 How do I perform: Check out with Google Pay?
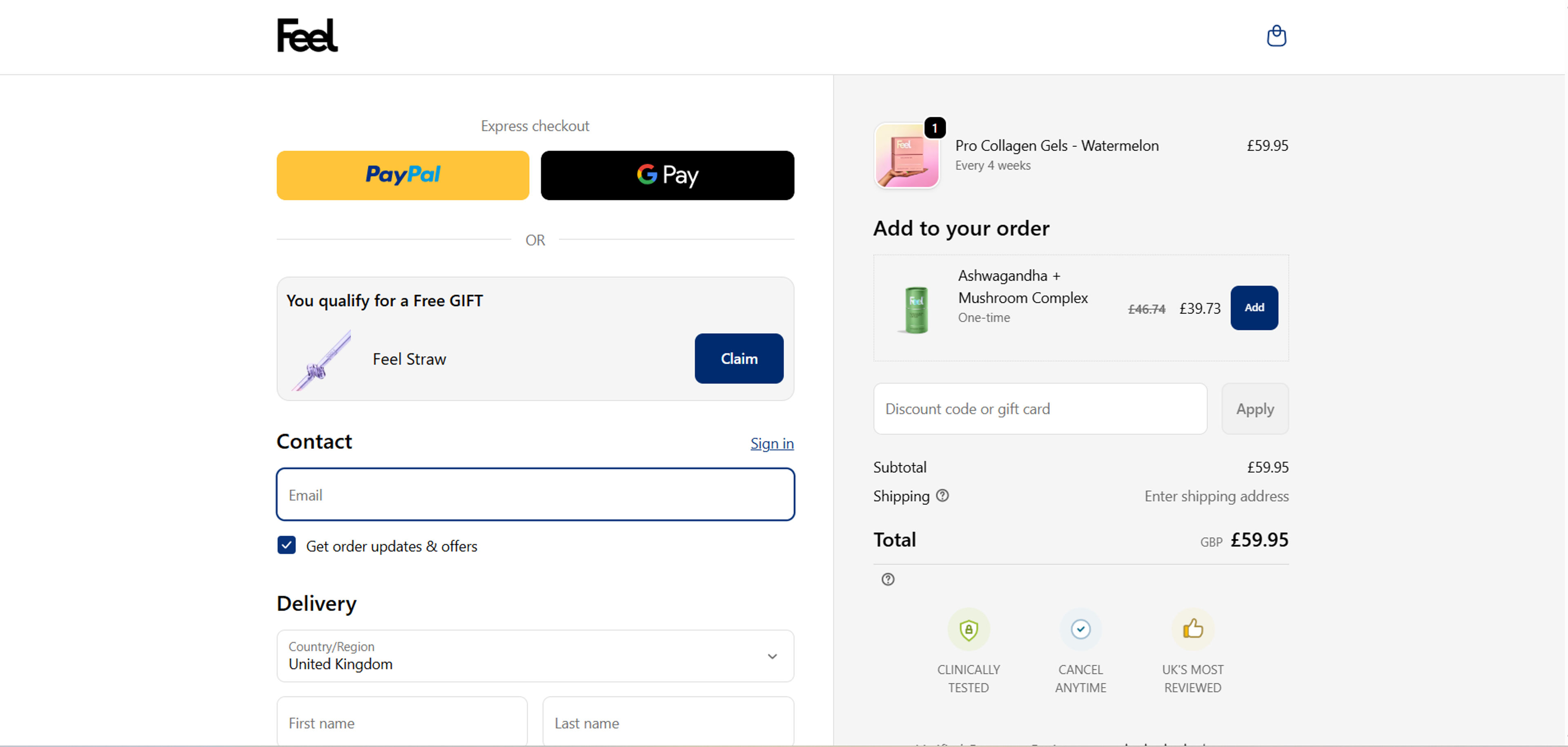667,175
